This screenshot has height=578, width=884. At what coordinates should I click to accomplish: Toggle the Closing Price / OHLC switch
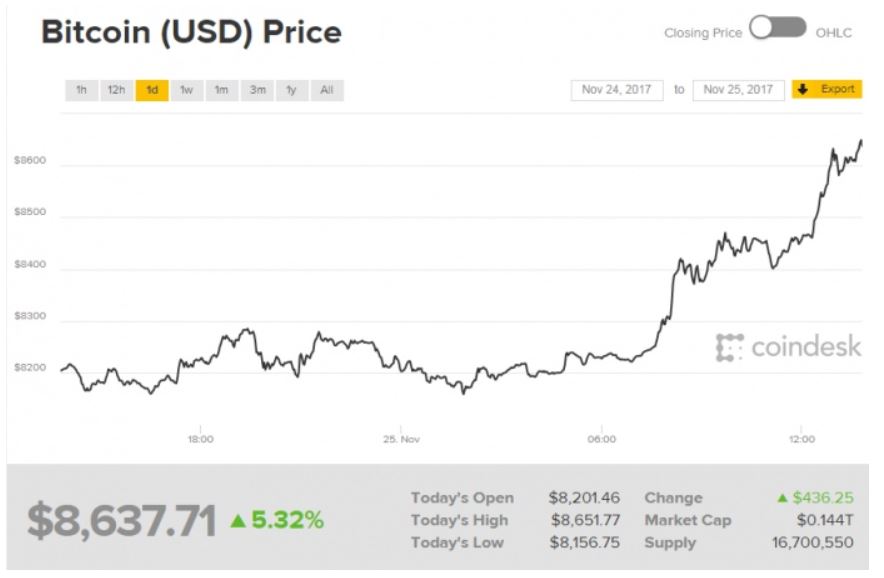click(x=777, y=29)
